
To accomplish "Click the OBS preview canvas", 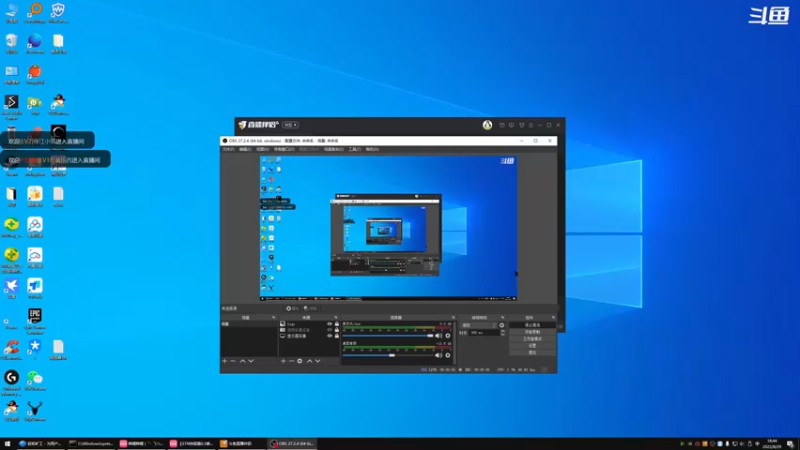I will tap(388, 228).
